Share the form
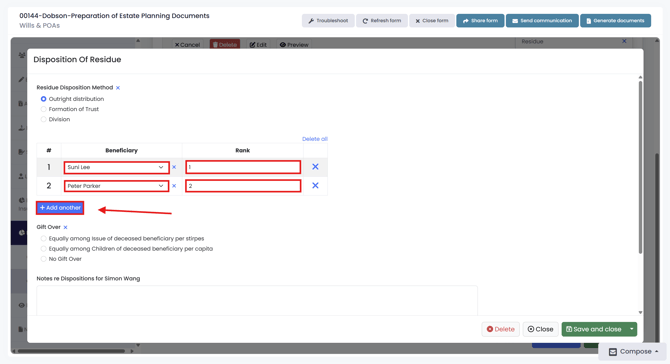The height and width of the screenshot is (364, 670). [x=480, y=21]
